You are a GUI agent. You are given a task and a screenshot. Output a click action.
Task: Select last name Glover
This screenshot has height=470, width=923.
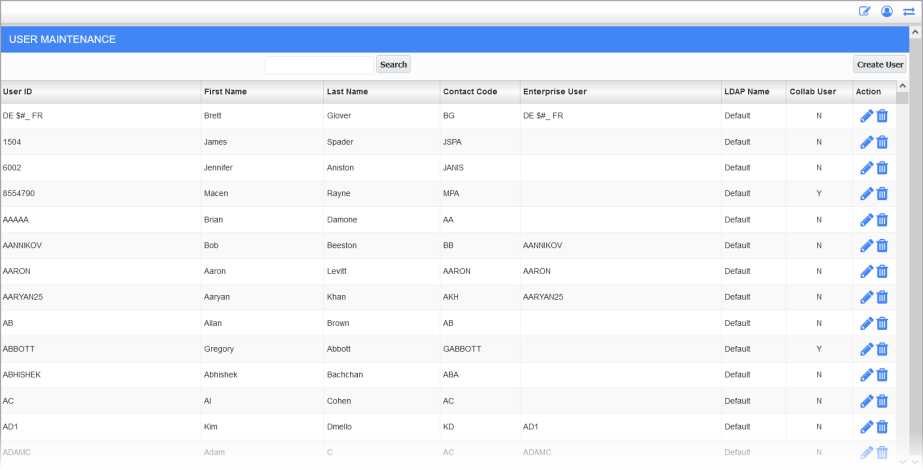click(x=339, y=116)
